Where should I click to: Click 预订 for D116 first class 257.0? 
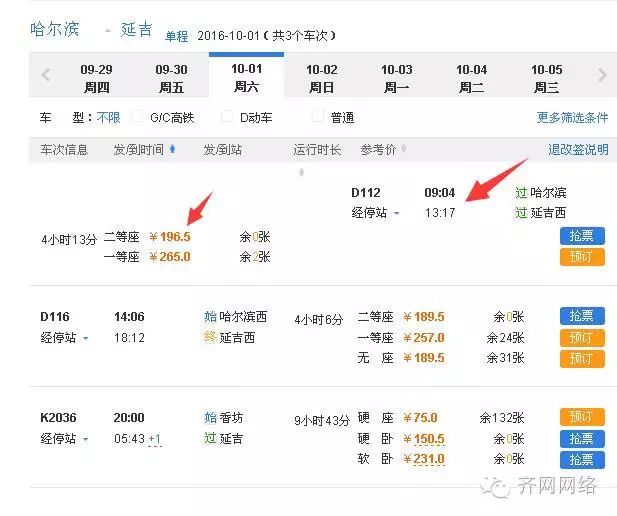[582, 338]
